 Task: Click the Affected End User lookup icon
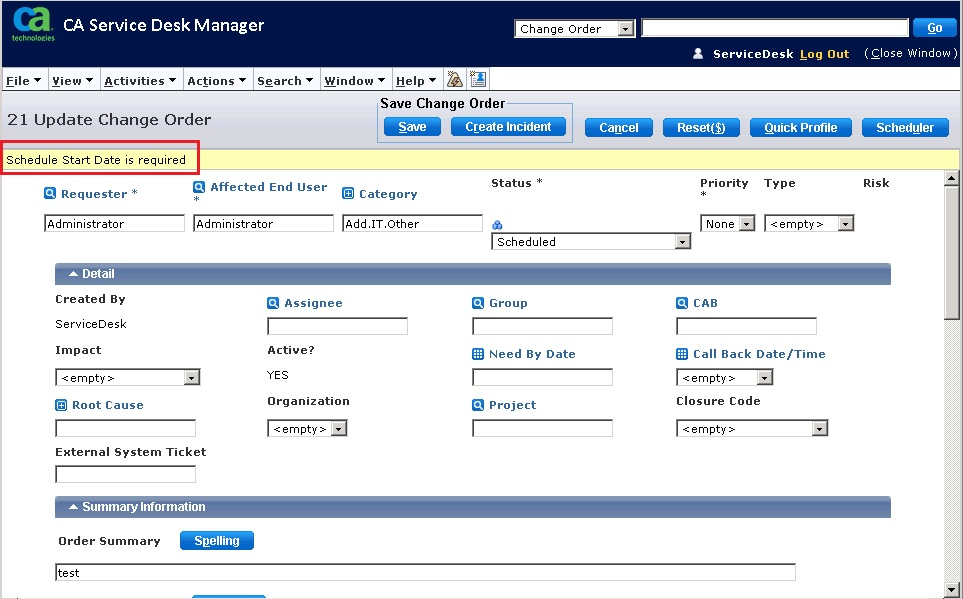coord(199,187)
